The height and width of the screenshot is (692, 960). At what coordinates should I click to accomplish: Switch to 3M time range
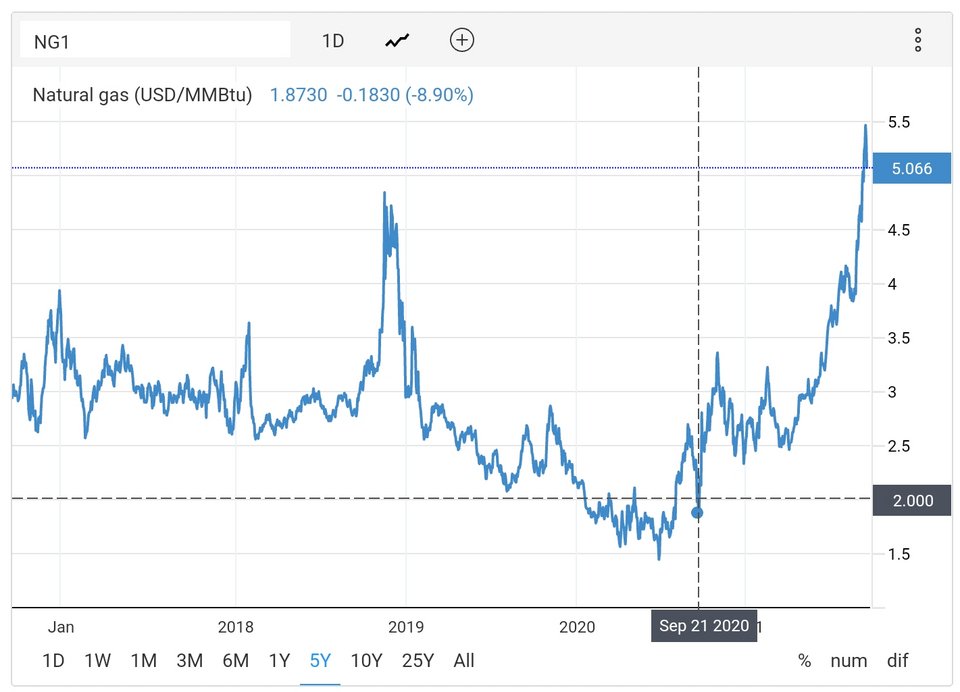pos(189,660)
